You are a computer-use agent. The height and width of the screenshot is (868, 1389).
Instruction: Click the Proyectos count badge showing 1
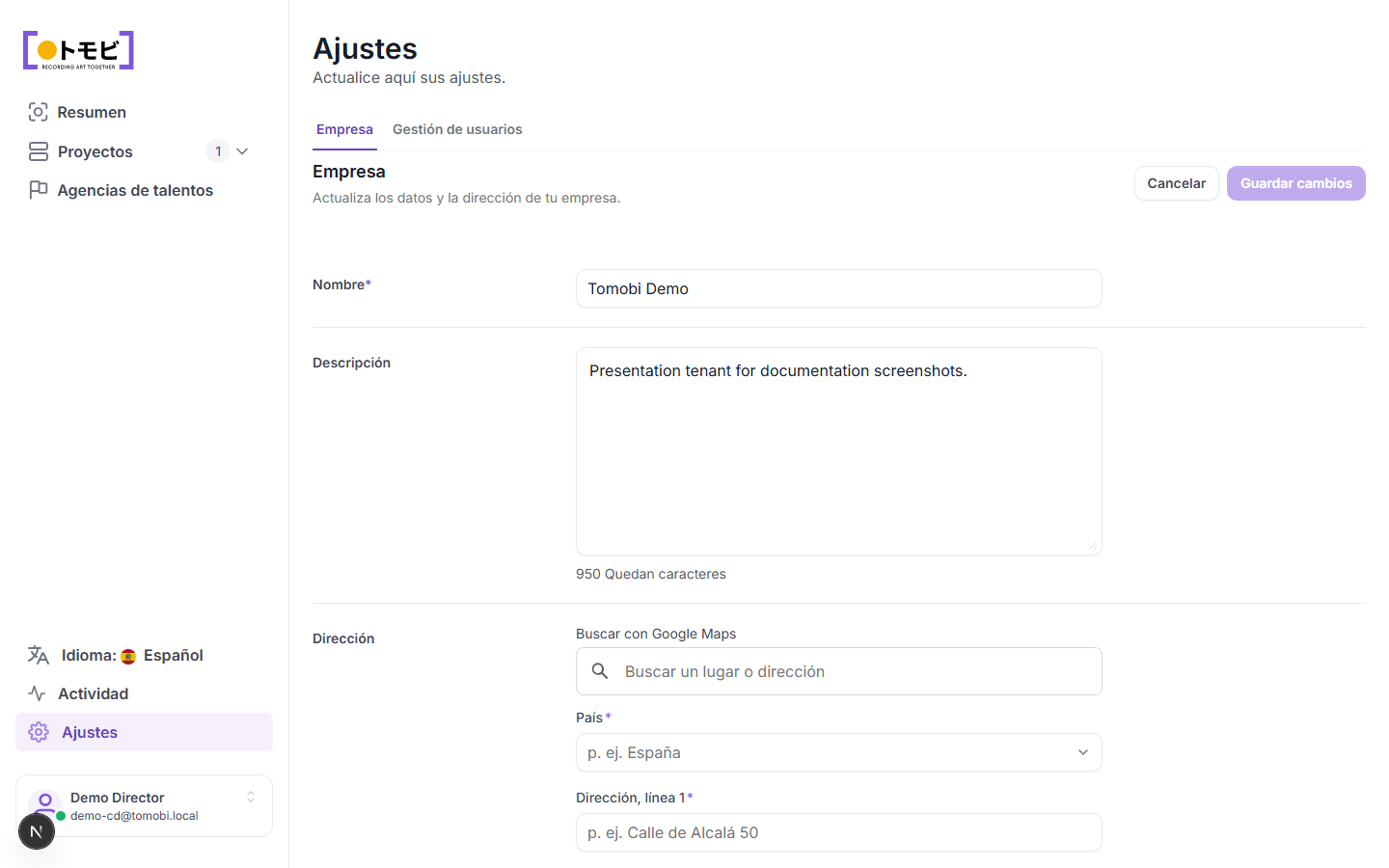218,151
